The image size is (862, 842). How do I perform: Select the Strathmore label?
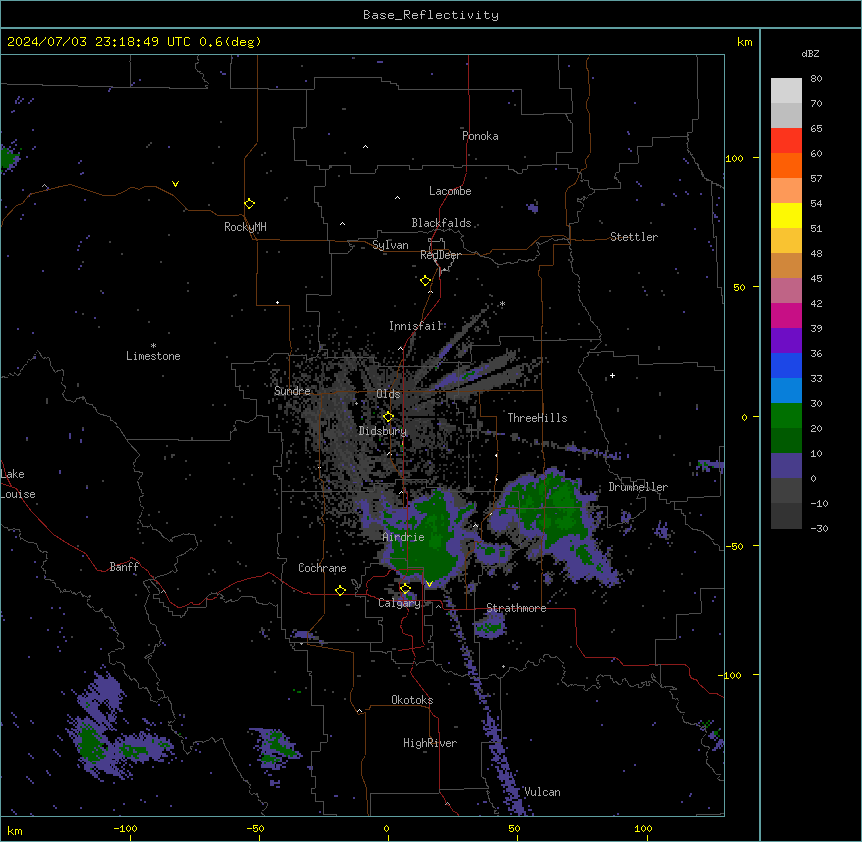(x=516, y=608)
